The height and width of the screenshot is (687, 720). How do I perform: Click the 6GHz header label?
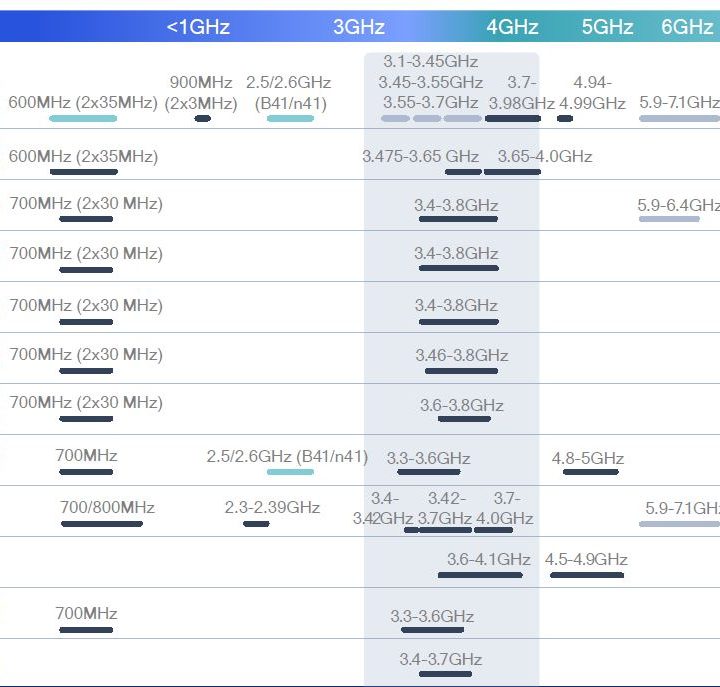[x=687, y=27]
